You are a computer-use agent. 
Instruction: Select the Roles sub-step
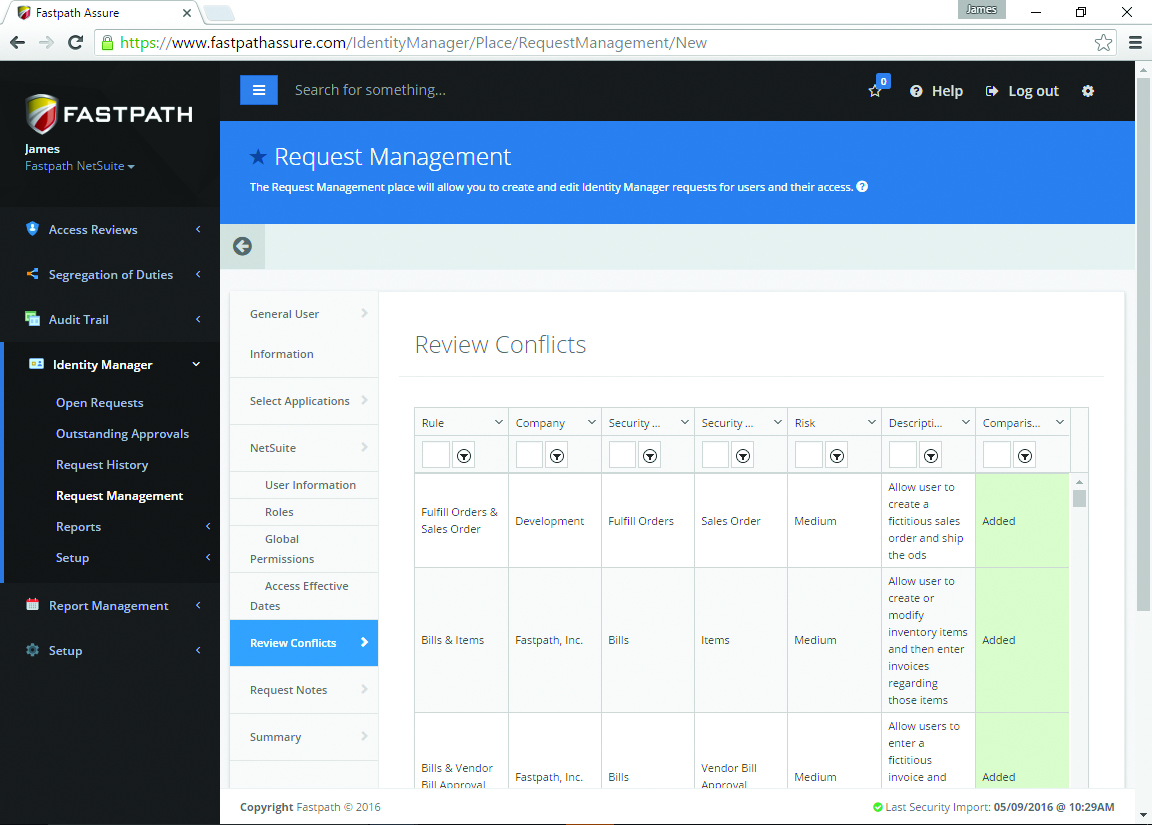point(304,512)
